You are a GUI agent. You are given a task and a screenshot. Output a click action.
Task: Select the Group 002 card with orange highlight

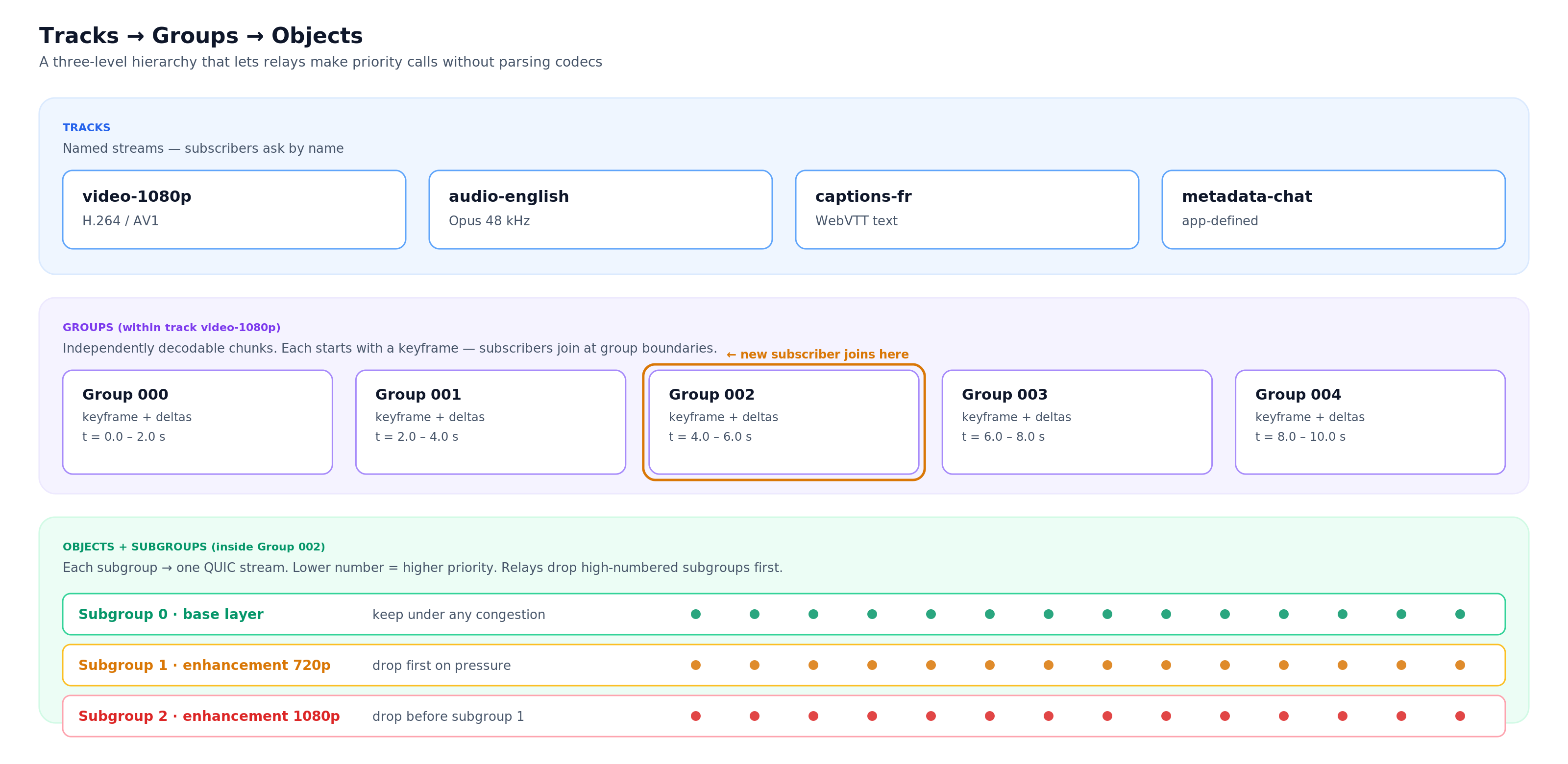tap(784, 422)
